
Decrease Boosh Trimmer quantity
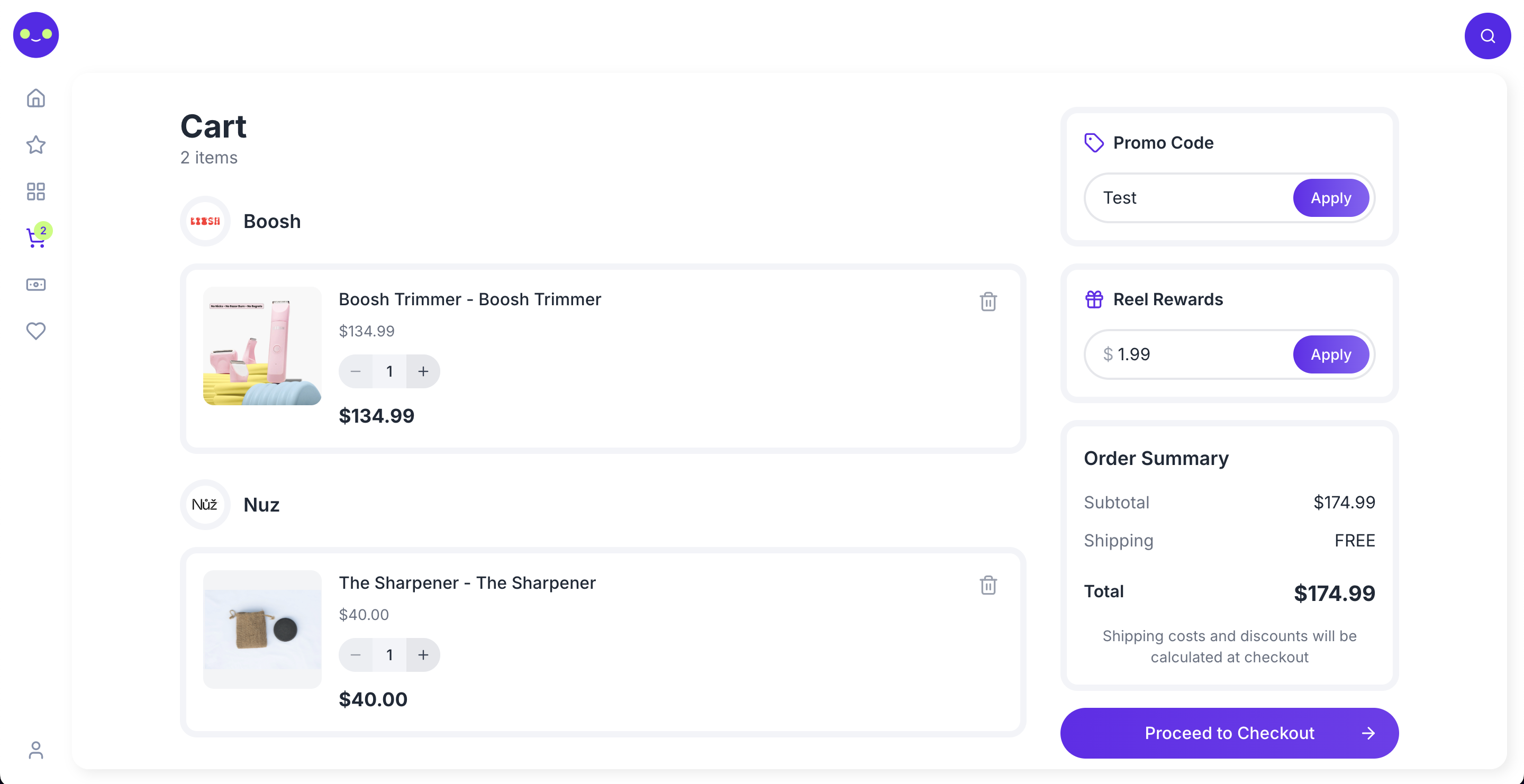356,371
